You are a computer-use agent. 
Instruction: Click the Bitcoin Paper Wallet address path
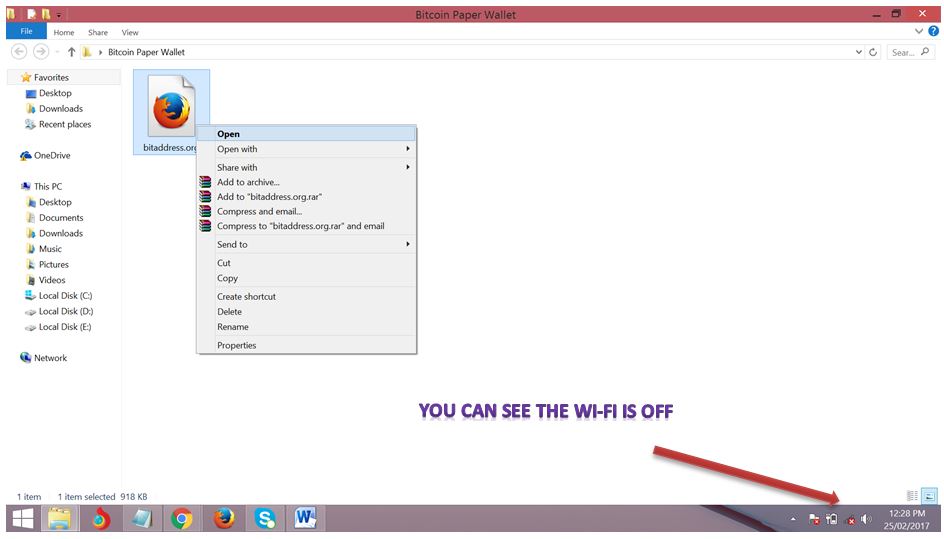tap(146, 52)
